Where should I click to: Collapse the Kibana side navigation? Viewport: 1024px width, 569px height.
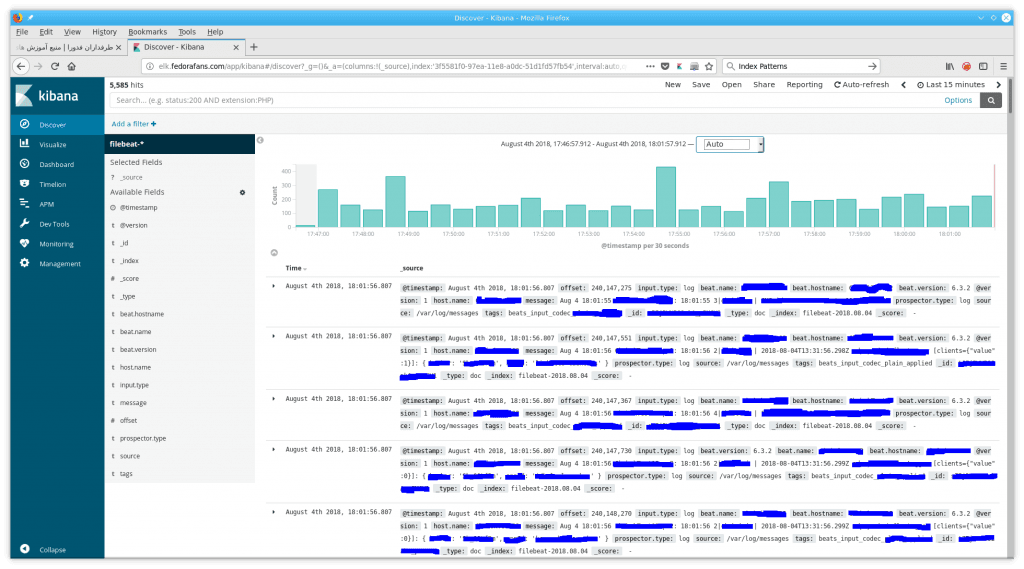(24, 550)
